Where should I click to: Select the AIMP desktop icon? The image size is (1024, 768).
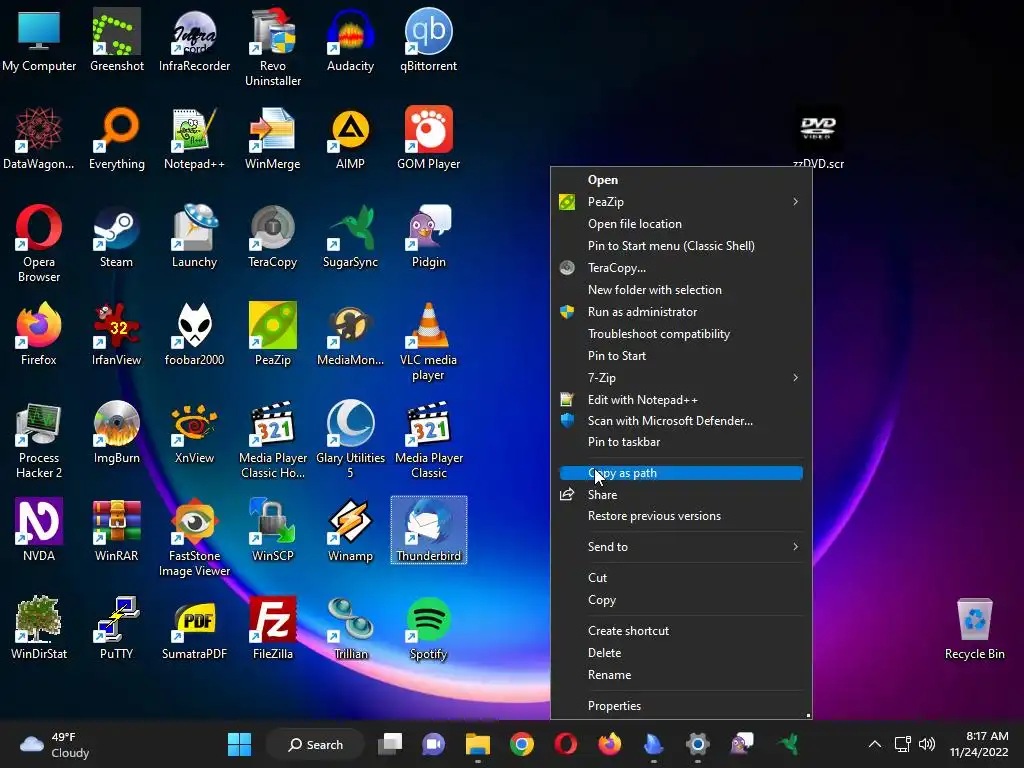(x=350, y=138)
